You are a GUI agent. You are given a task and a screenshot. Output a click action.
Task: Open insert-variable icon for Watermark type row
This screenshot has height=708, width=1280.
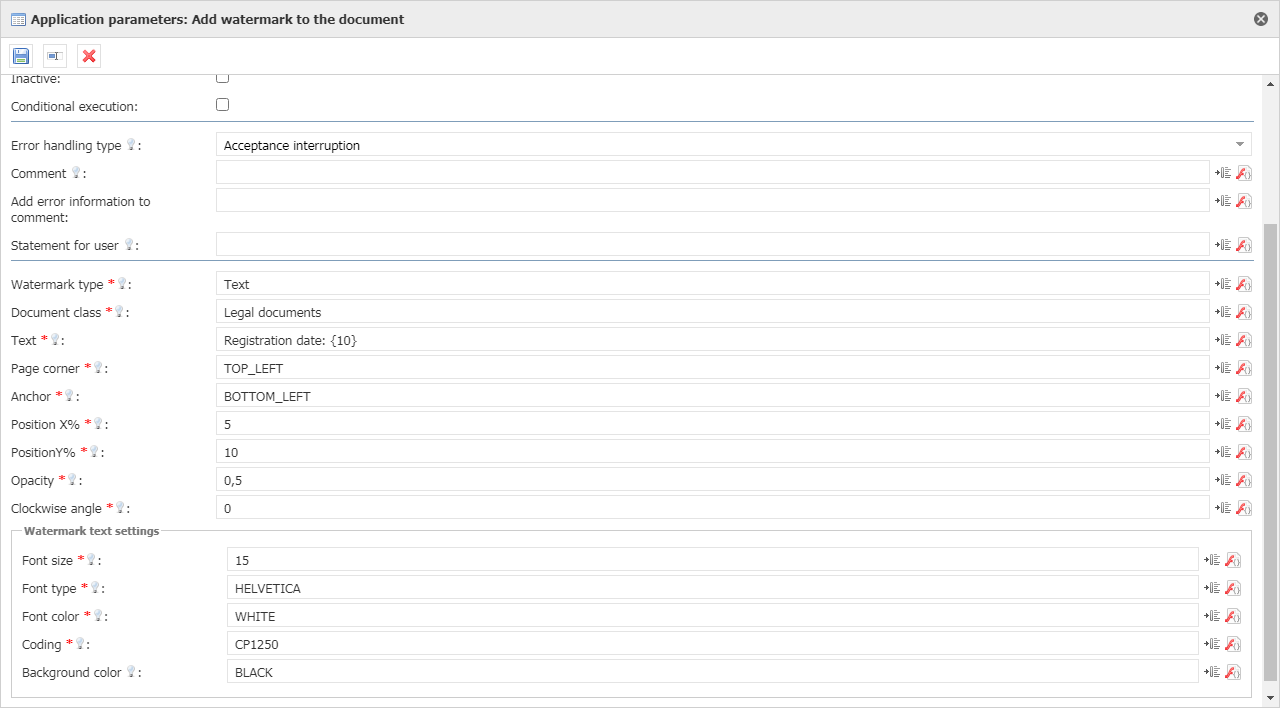[1223, 284]
